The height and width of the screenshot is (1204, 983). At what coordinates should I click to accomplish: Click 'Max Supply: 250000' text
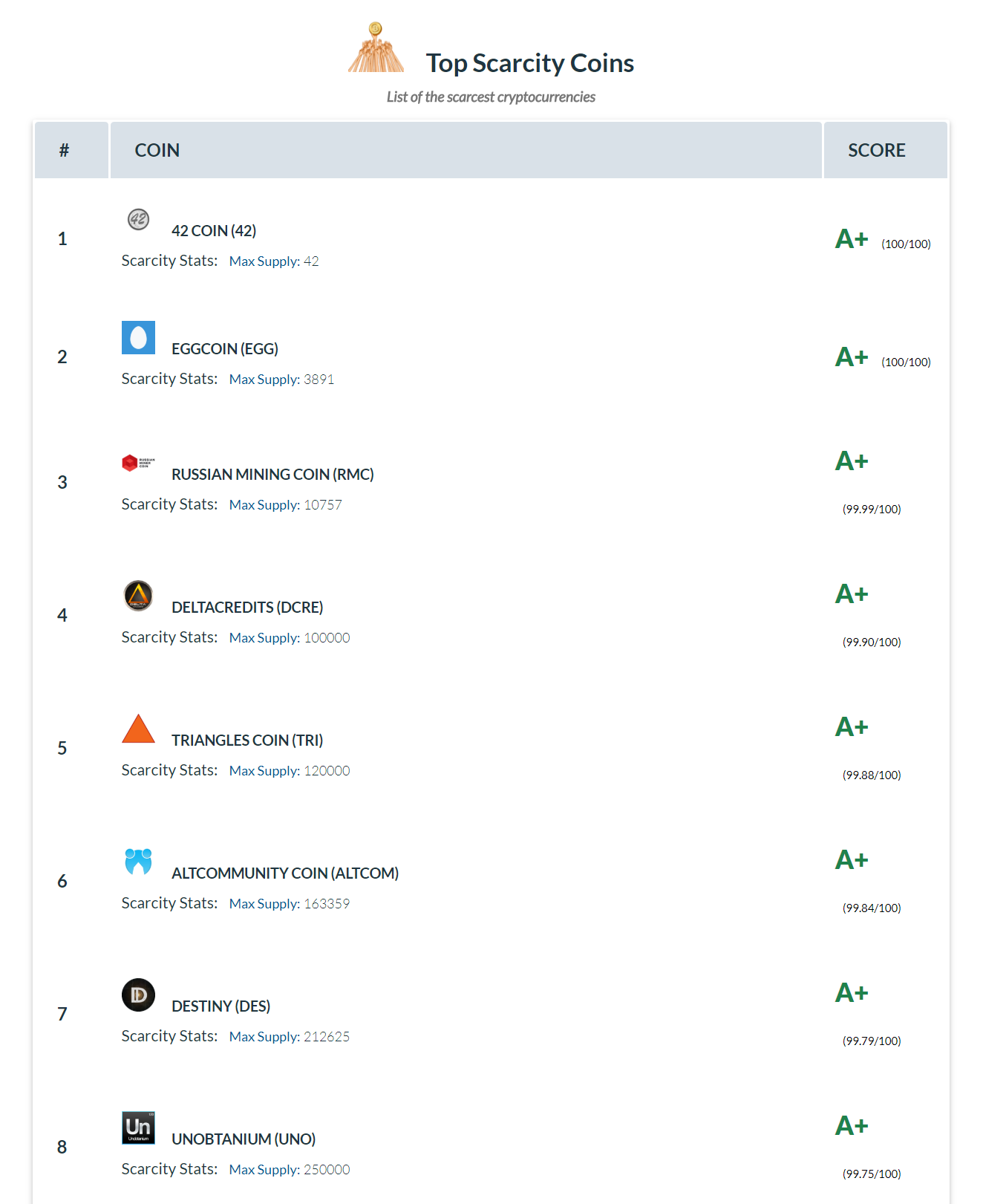290,1170
